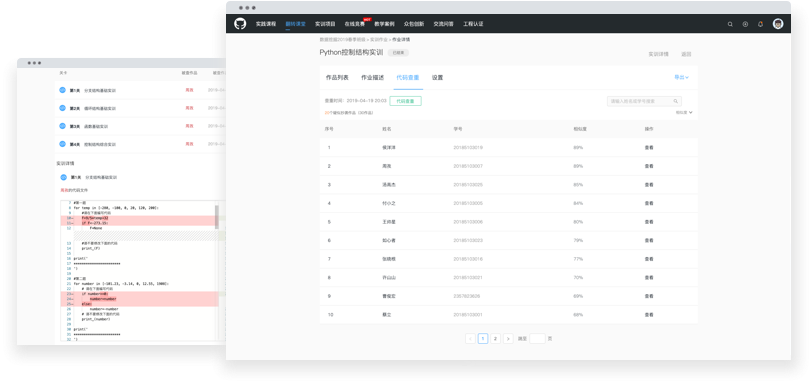The image size is (812, 384).
Task: Click the plus circle icon in navbar
Action: coord(745,24)
